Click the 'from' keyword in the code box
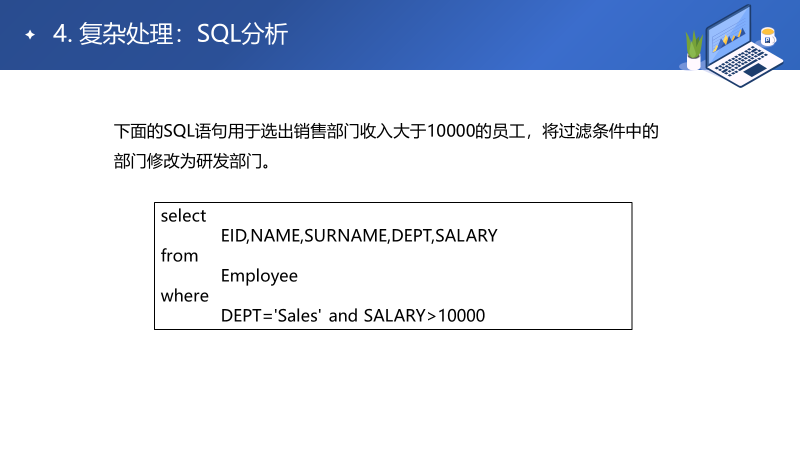800x450 pixels. (180, 256)
